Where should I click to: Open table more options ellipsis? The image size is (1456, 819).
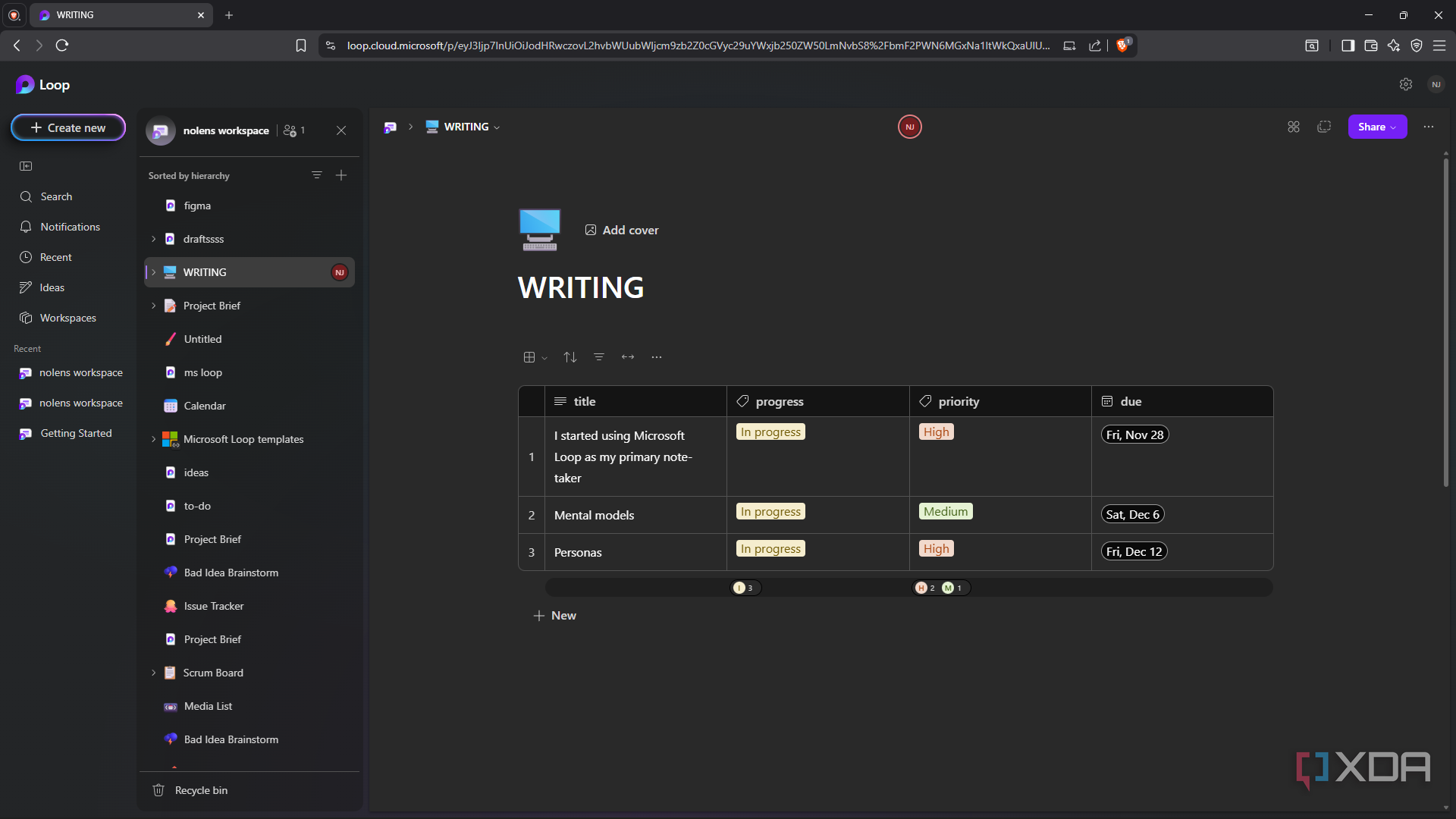coord(657,357)
